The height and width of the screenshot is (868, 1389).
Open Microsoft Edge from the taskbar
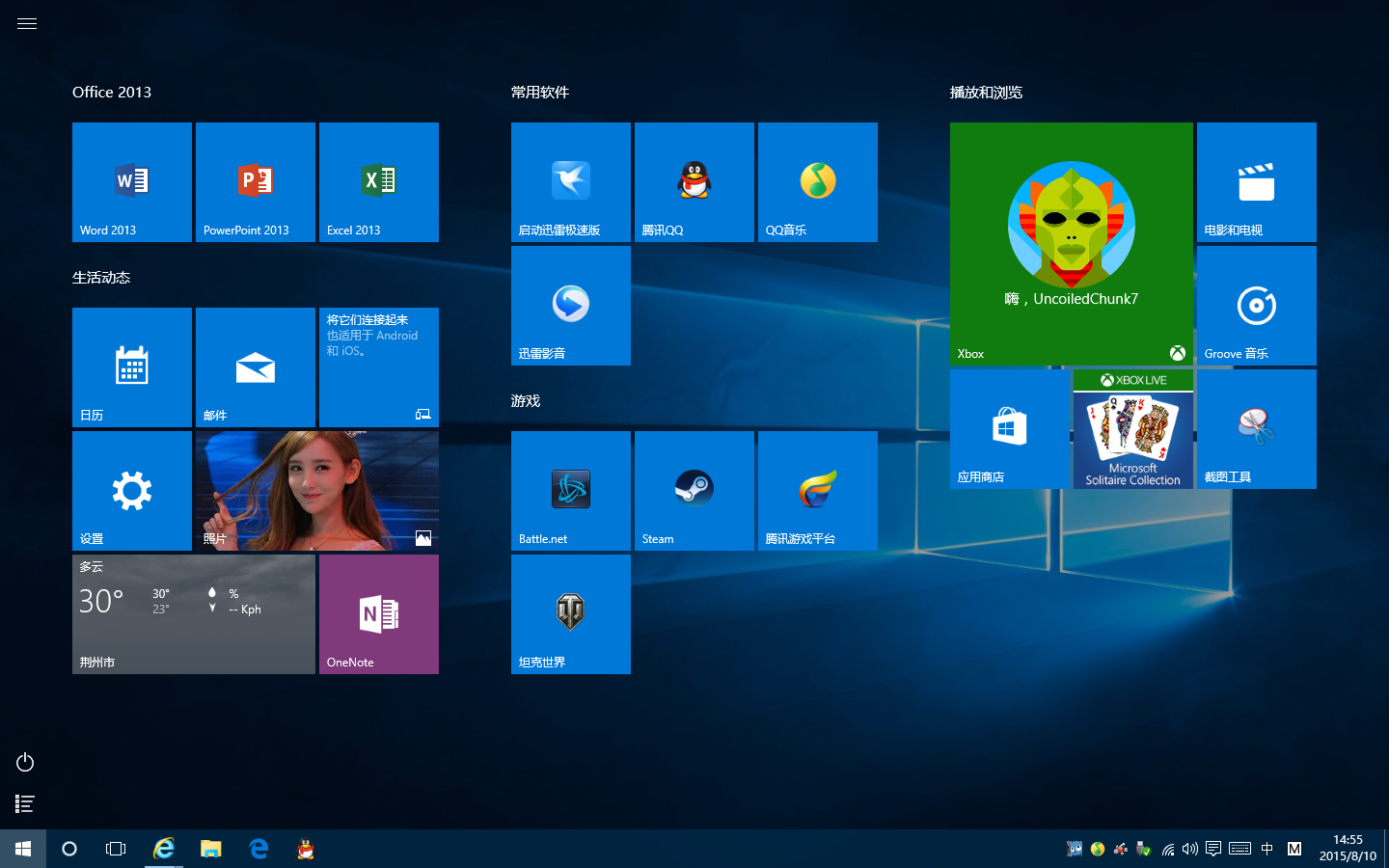[258, 849]
